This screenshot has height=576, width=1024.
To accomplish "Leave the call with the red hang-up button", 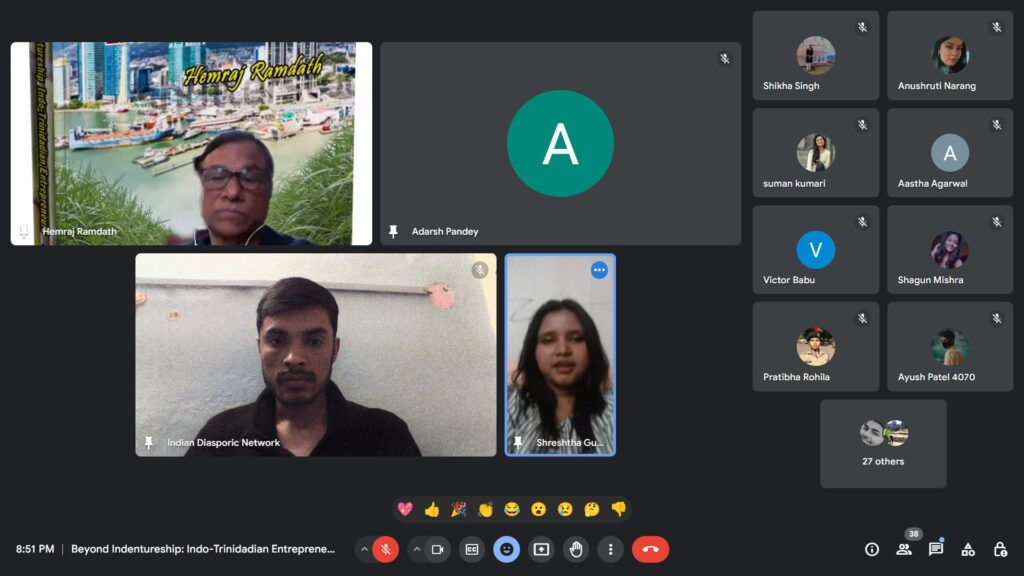I will (x=650, y=549).
